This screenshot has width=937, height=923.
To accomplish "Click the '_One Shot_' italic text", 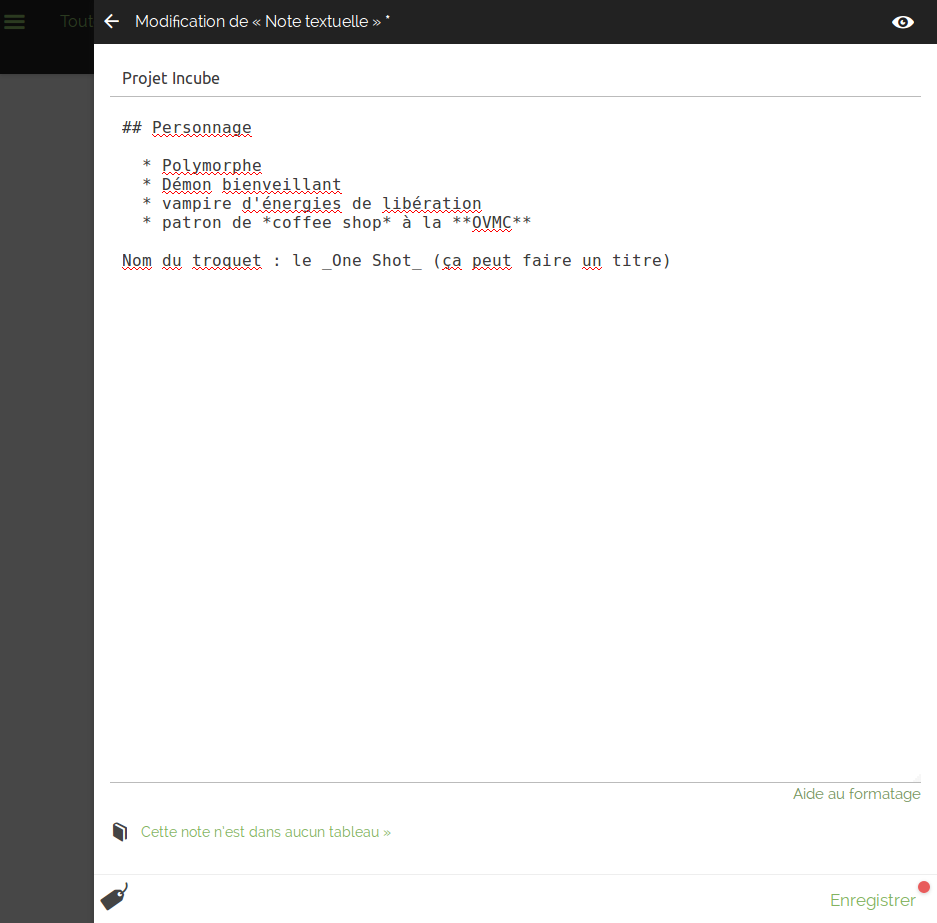I will pos(372,261).
